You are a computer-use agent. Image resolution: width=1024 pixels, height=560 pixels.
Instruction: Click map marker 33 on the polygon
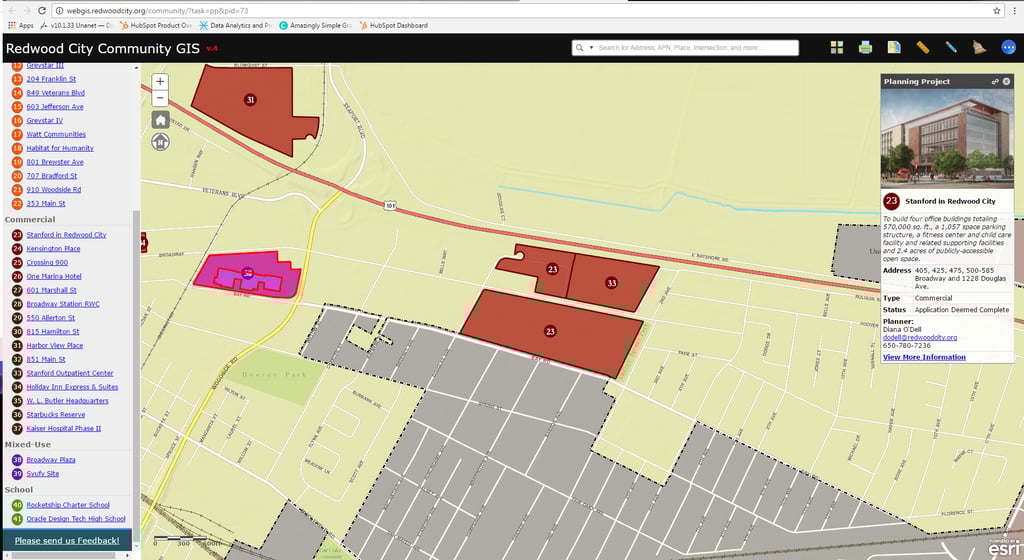611,283
